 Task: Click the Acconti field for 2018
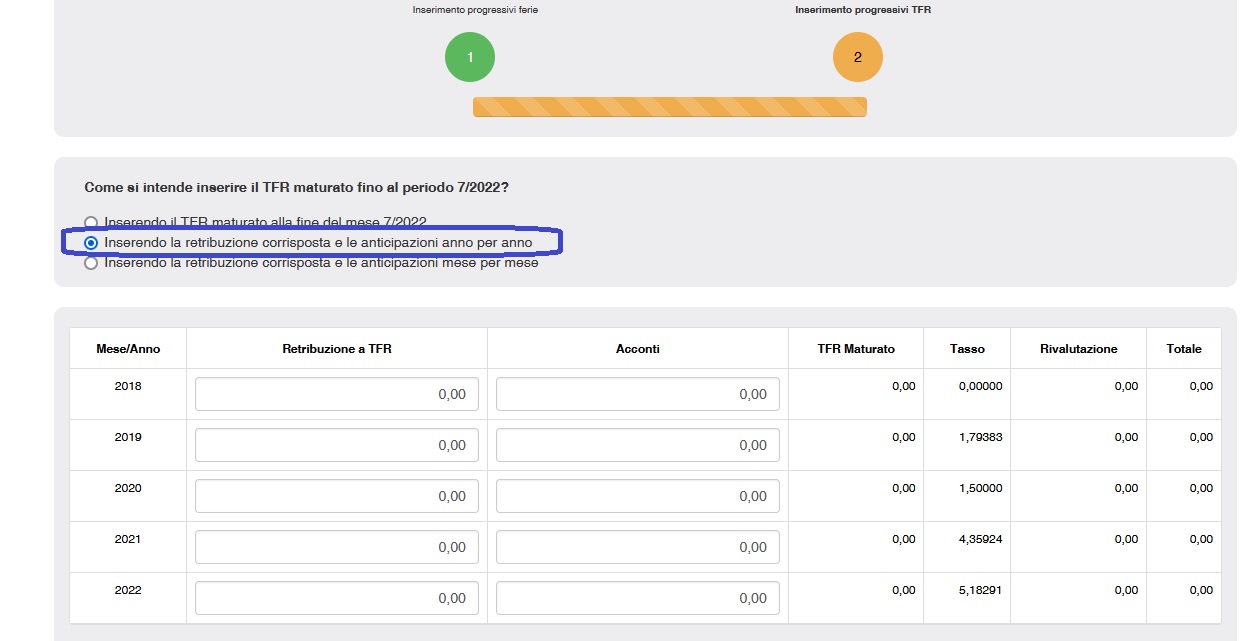tap(637, 394)
